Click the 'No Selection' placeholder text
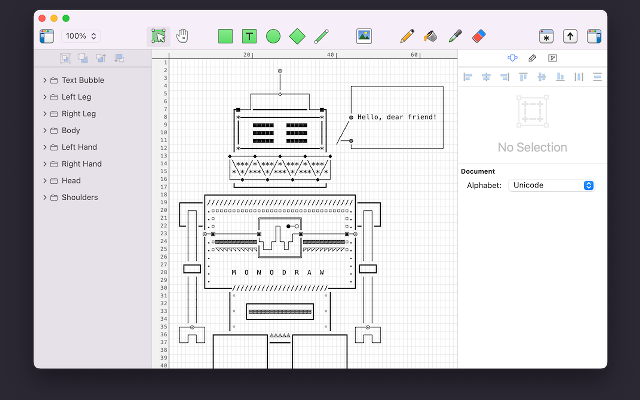The width and height of the screenshot is (640, 400). [x=532, y=147]
